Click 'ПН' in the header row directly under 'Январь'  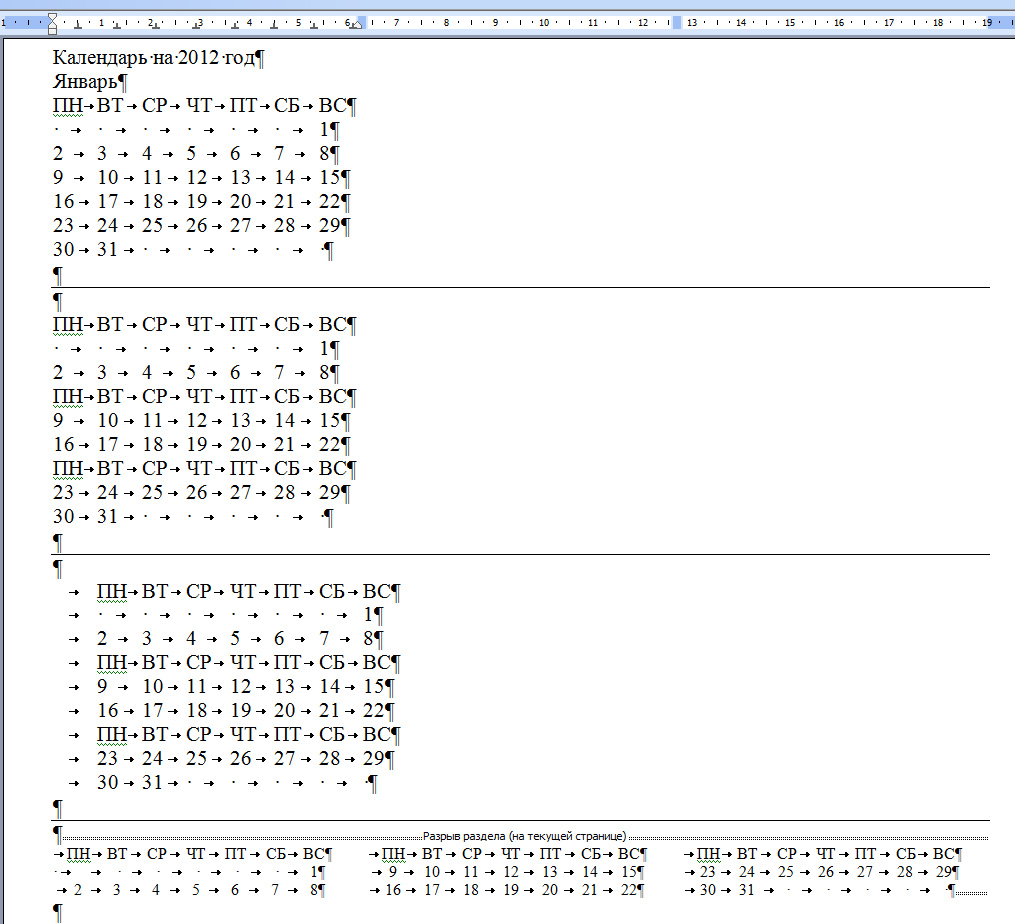pos(68,106)
